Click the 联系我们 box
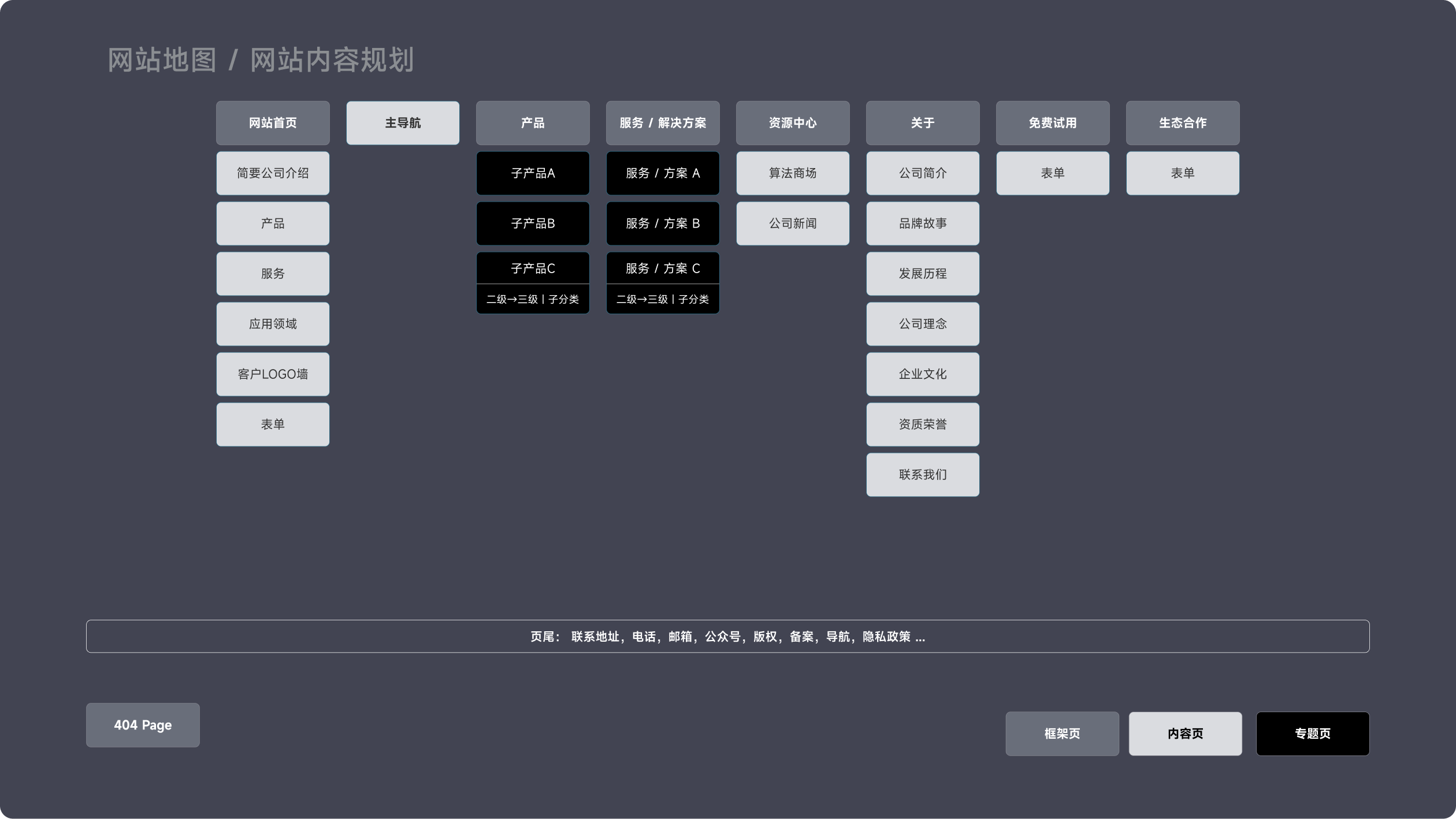Image resolution: width=1456 pixels, height=819 pixels. [x=923, y=474]
